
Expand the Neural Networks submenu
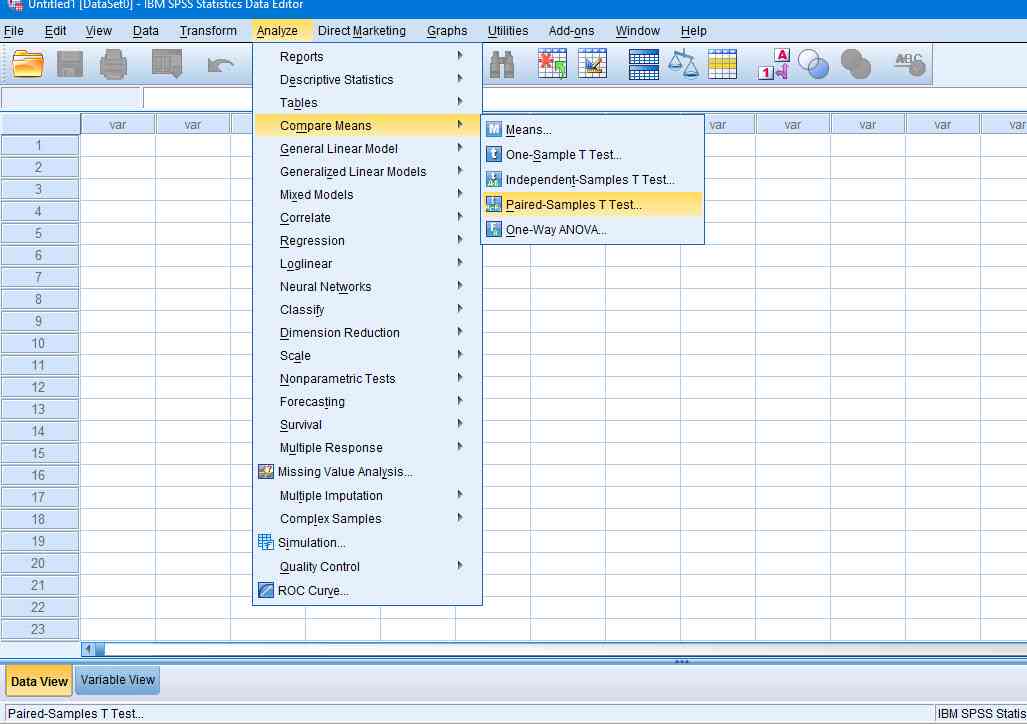click(x=367, y=286)
